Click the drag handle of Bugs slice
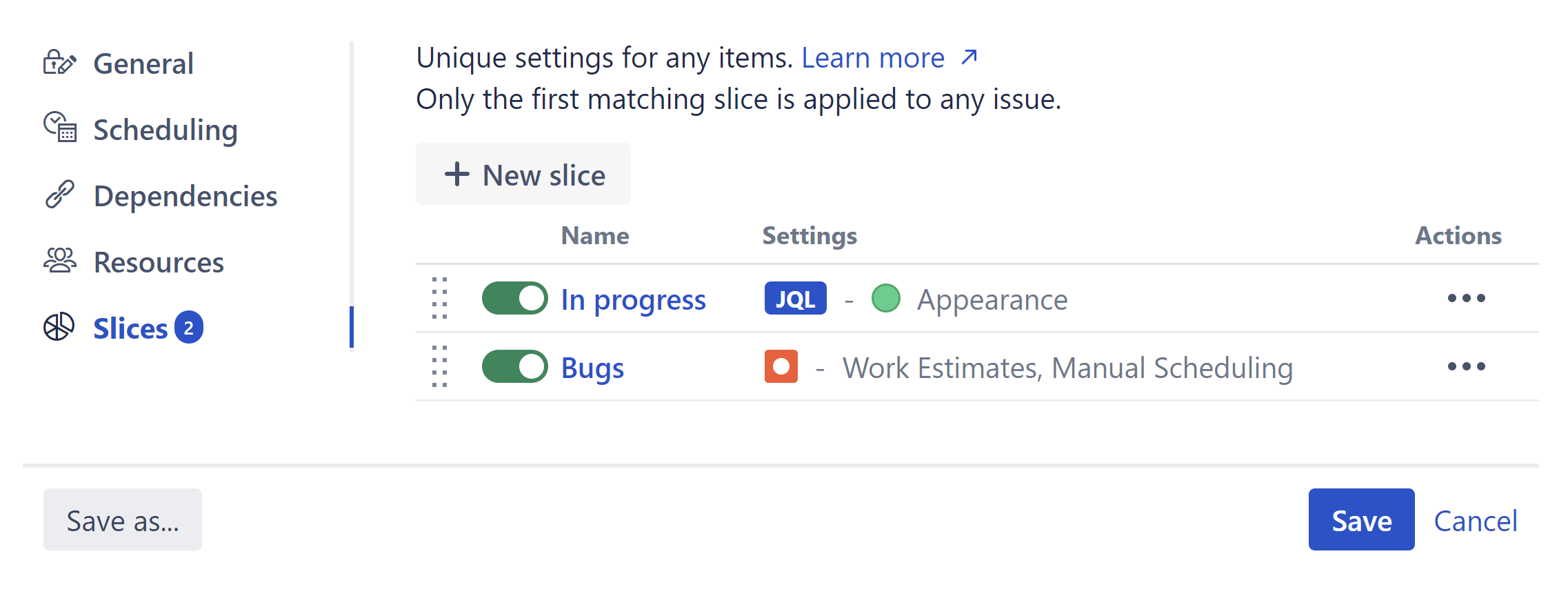The image size is (1568, 596). (439, 366)
